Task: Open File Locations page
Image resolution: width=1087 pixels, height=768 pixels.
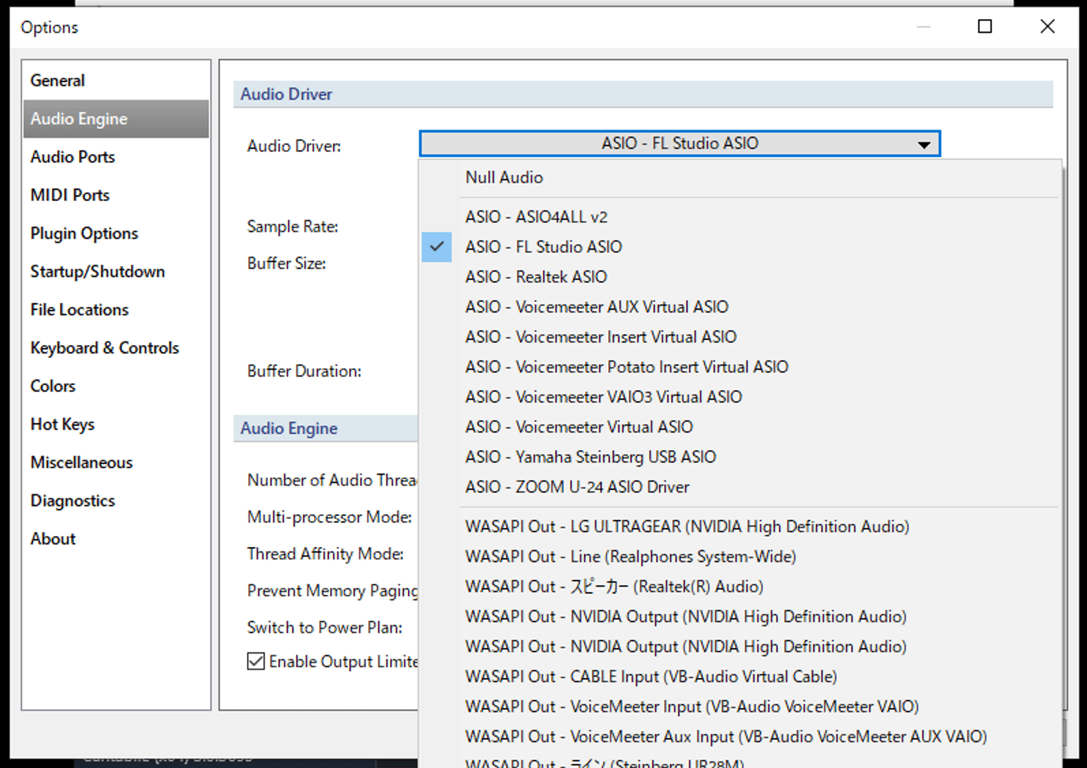Action: (116, 309)
